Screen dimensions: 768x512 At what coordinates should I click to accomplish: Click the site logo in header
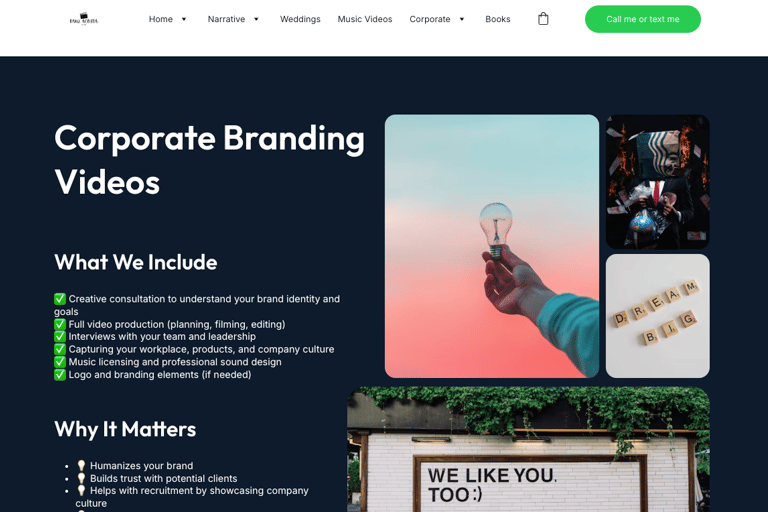[84, 19]
